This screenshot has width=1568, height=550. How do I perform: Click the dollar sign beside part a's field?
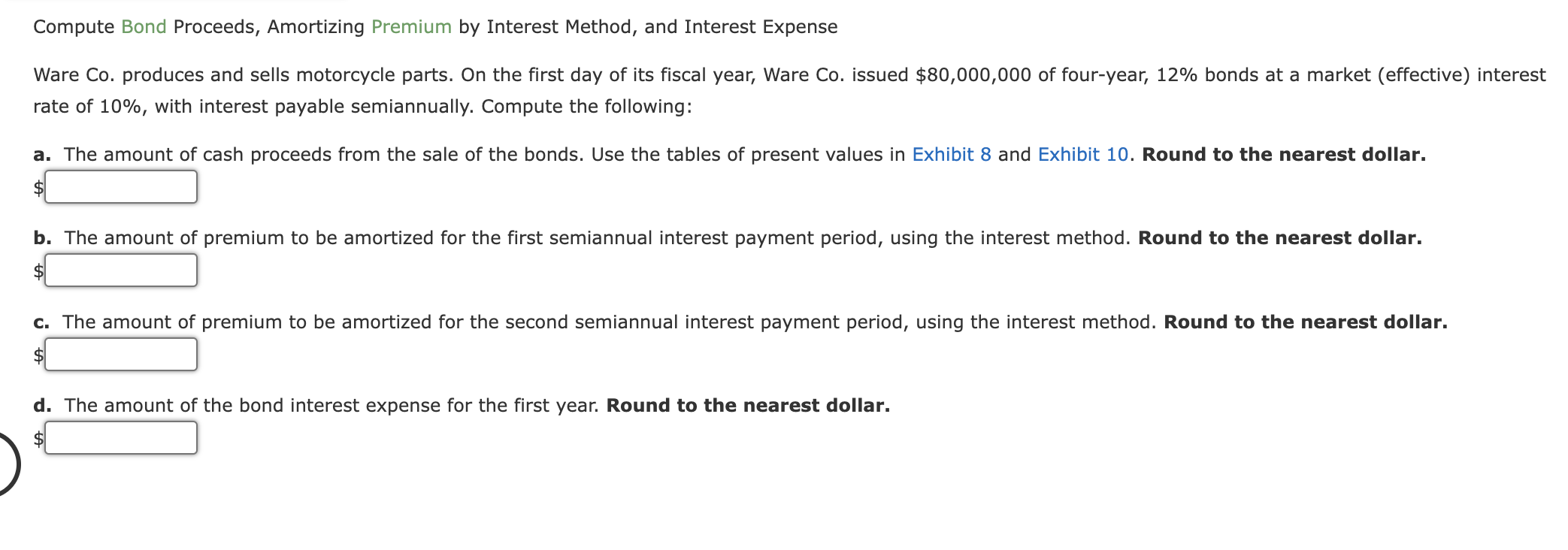(x=38, y=186)
